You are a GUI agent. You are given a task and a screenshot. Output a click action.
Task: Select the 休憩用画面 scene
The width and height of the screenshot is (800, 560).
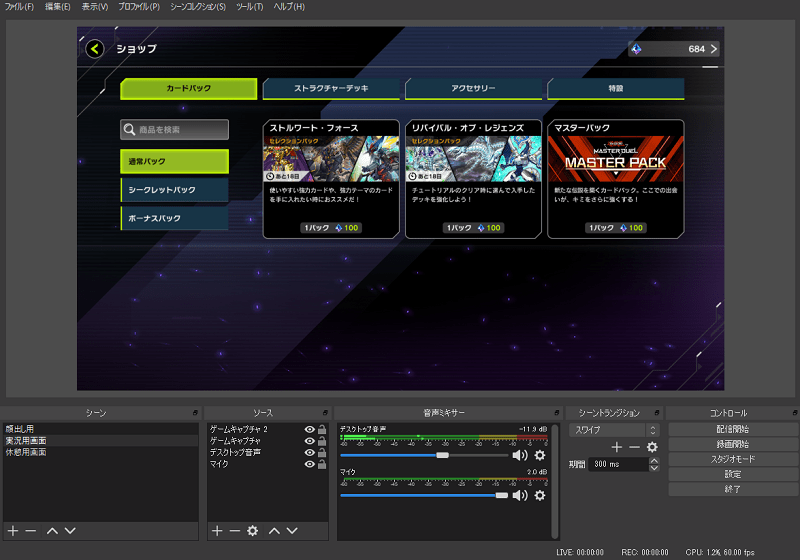tap(101, 452)
